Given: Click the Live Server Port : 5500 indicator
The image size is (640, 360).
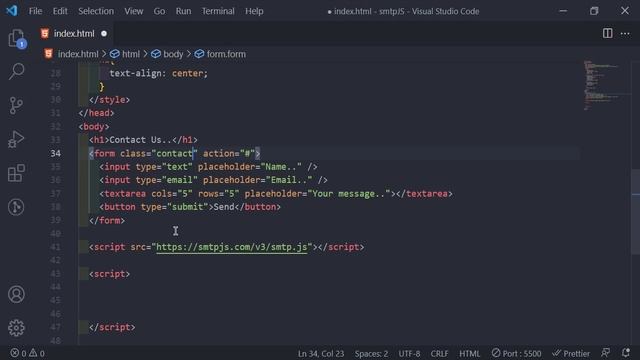Looking at the screenshot, I should (516, 353).
